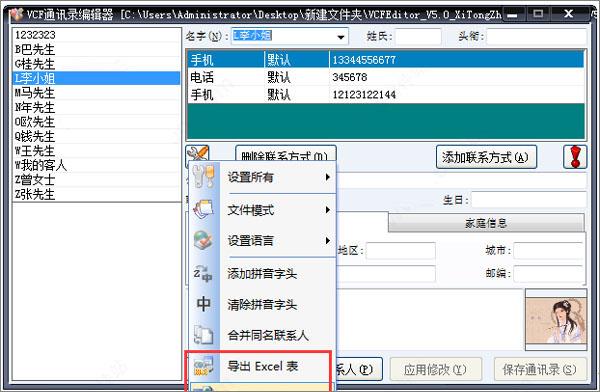Image resolution: width=600 pixels, height=392 pixels.
Task: Close the VCF editor window
Action: click(x=569, y=14)
